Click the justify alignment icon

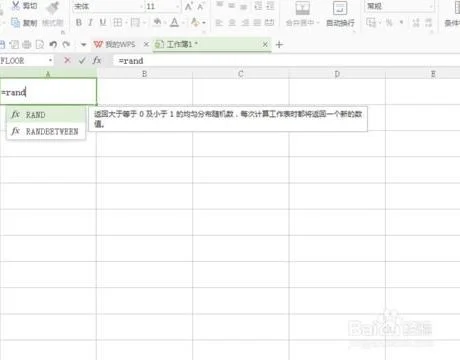257,23
